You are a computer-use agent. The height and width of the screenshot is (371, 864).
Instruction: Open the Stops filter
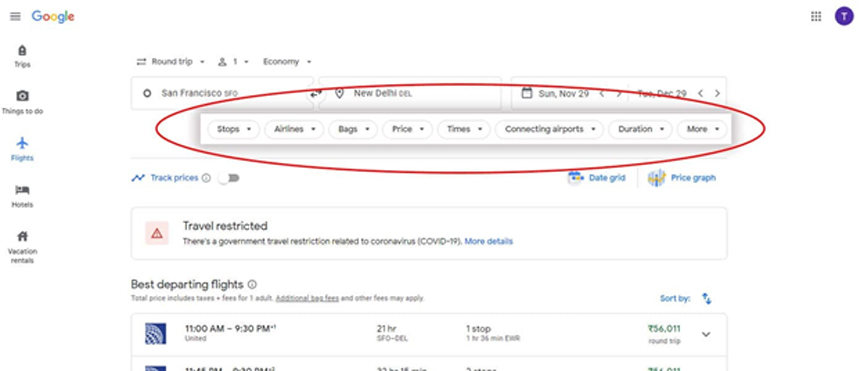234,129
